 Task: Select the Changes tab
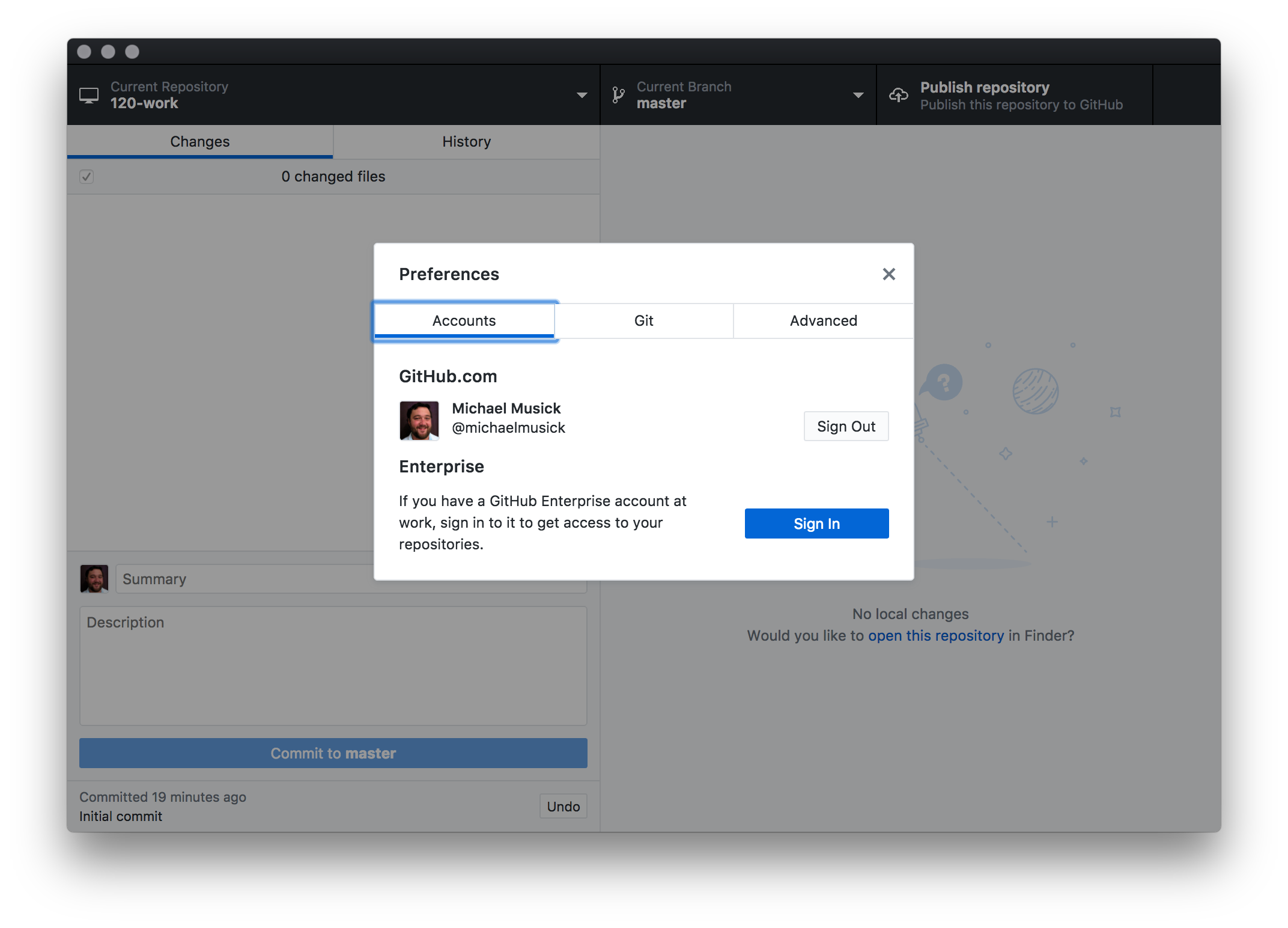point(199,142)
